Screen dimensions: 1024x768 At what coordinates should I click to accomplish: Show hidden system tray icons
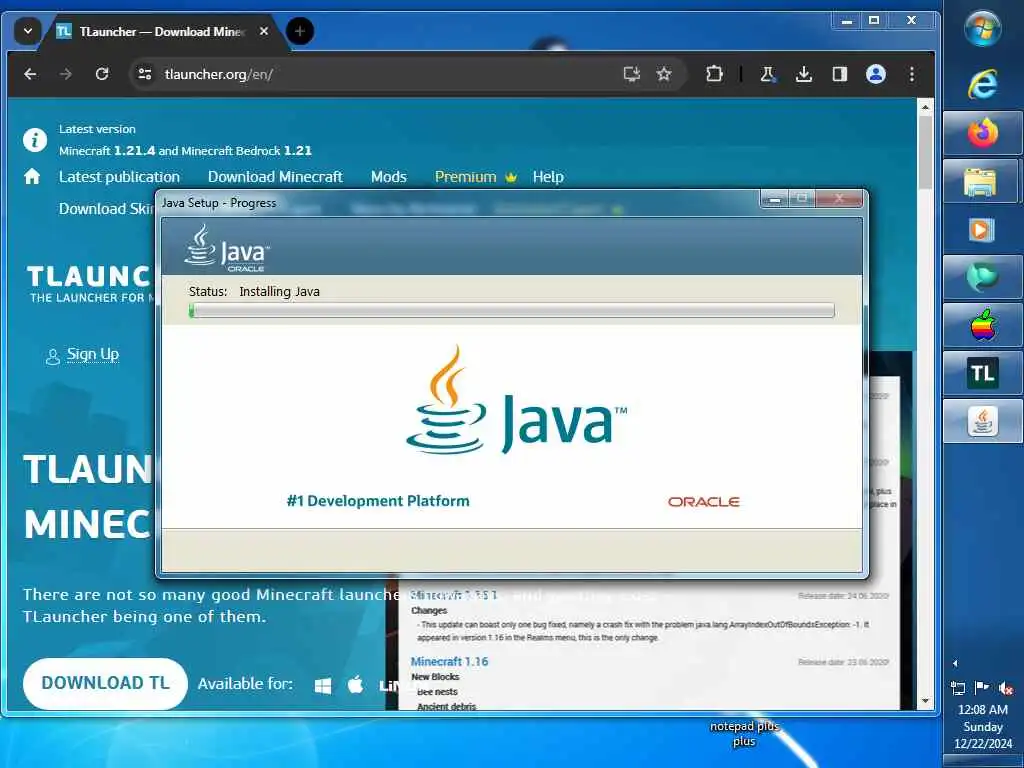(x=955, y=664)
